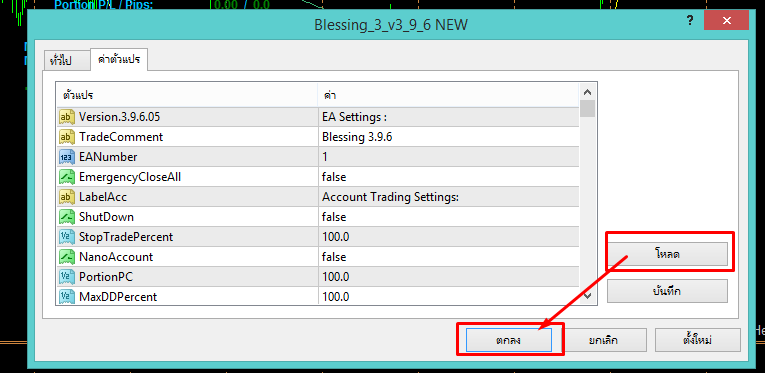Viewport: 765px width, 373px height.
Task: Click the 'Blessing 3.9.6' value cell
Action: pyautogui.click(x=448, y=137)
